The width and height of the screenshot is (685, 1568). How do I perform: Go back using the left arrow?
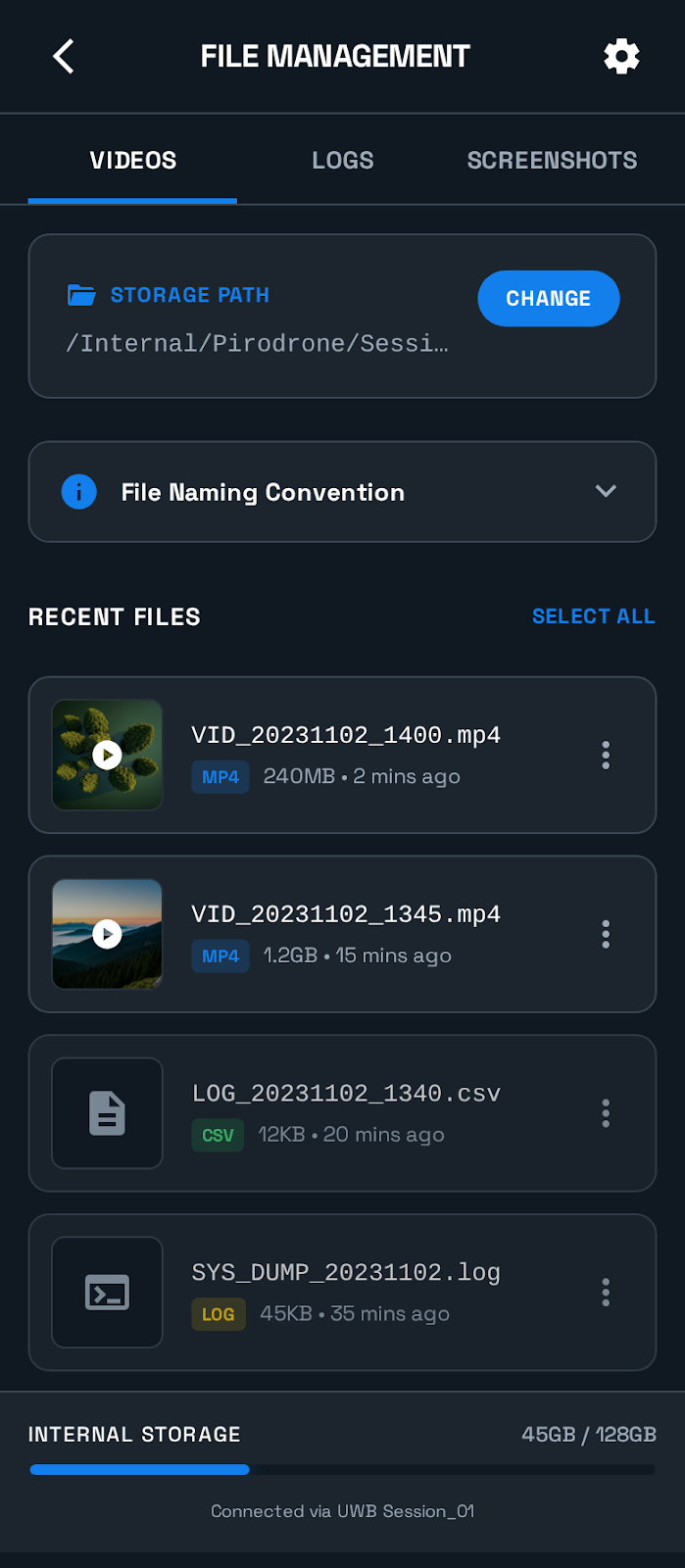[64, 57]
